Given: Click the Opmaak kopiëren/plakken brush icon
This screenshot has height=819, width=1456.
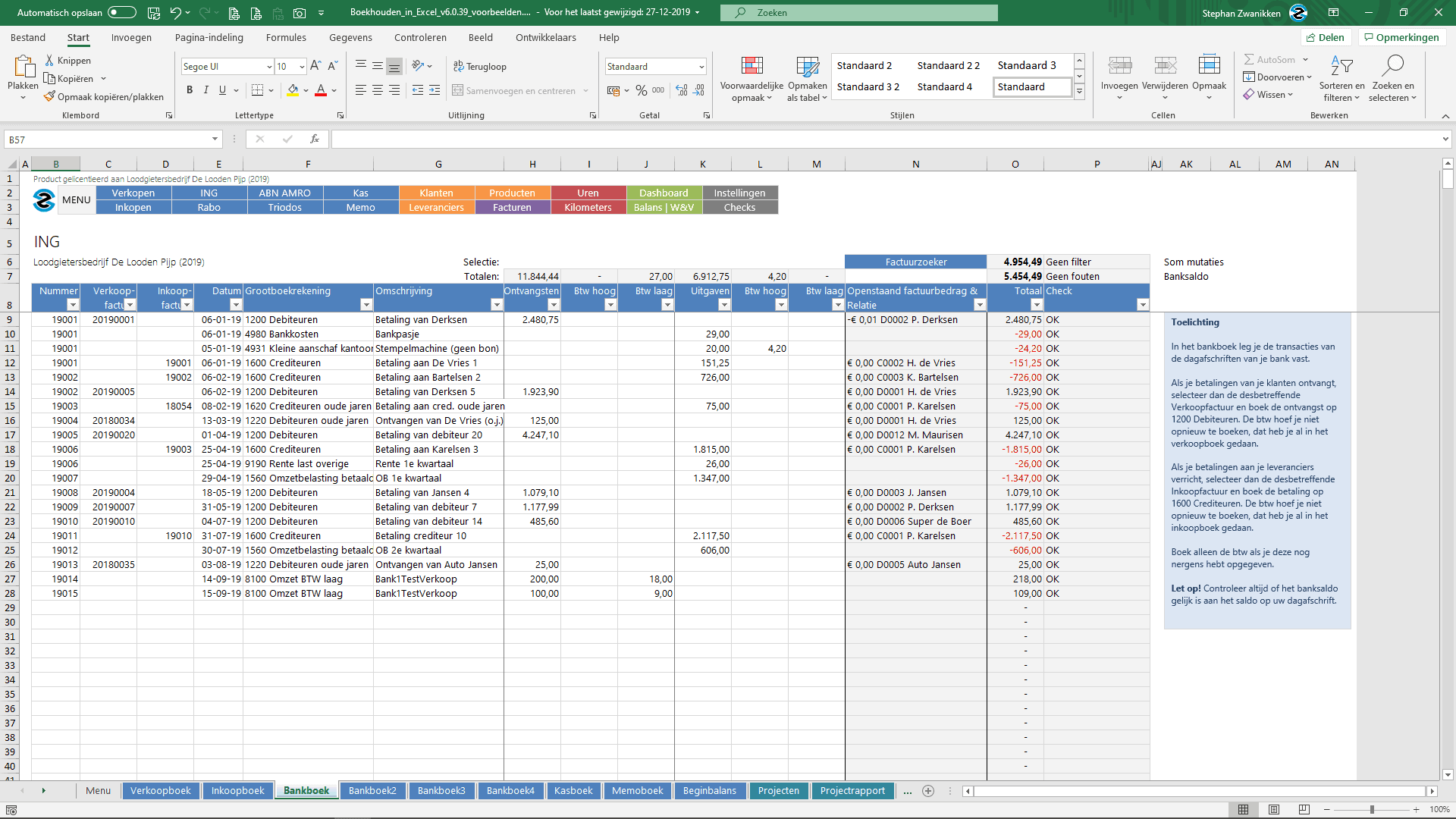Looking at the screenshot, I should click(49, 96).
